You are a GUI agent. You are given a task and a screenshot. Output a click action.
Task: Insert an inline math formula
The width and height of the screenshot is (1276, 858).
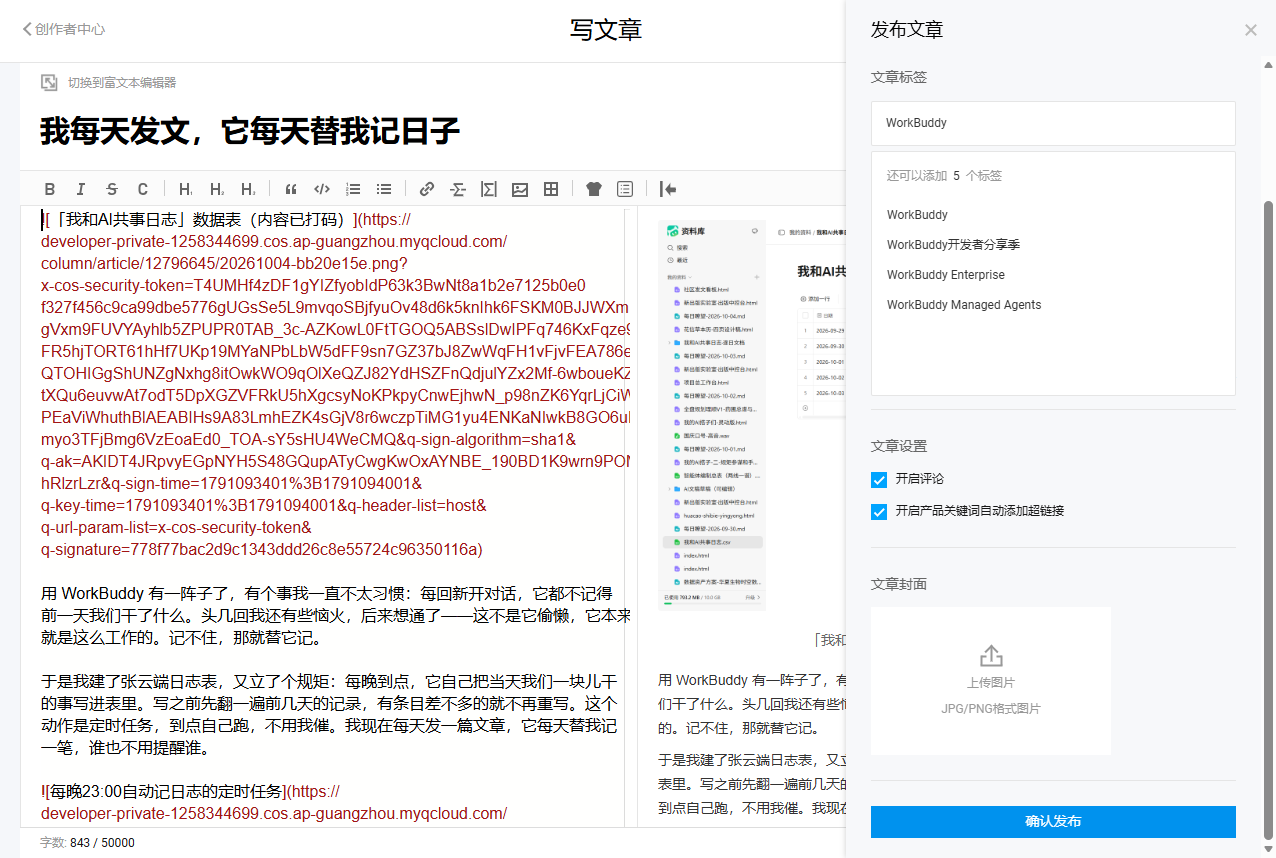click(x=458, y=189)
